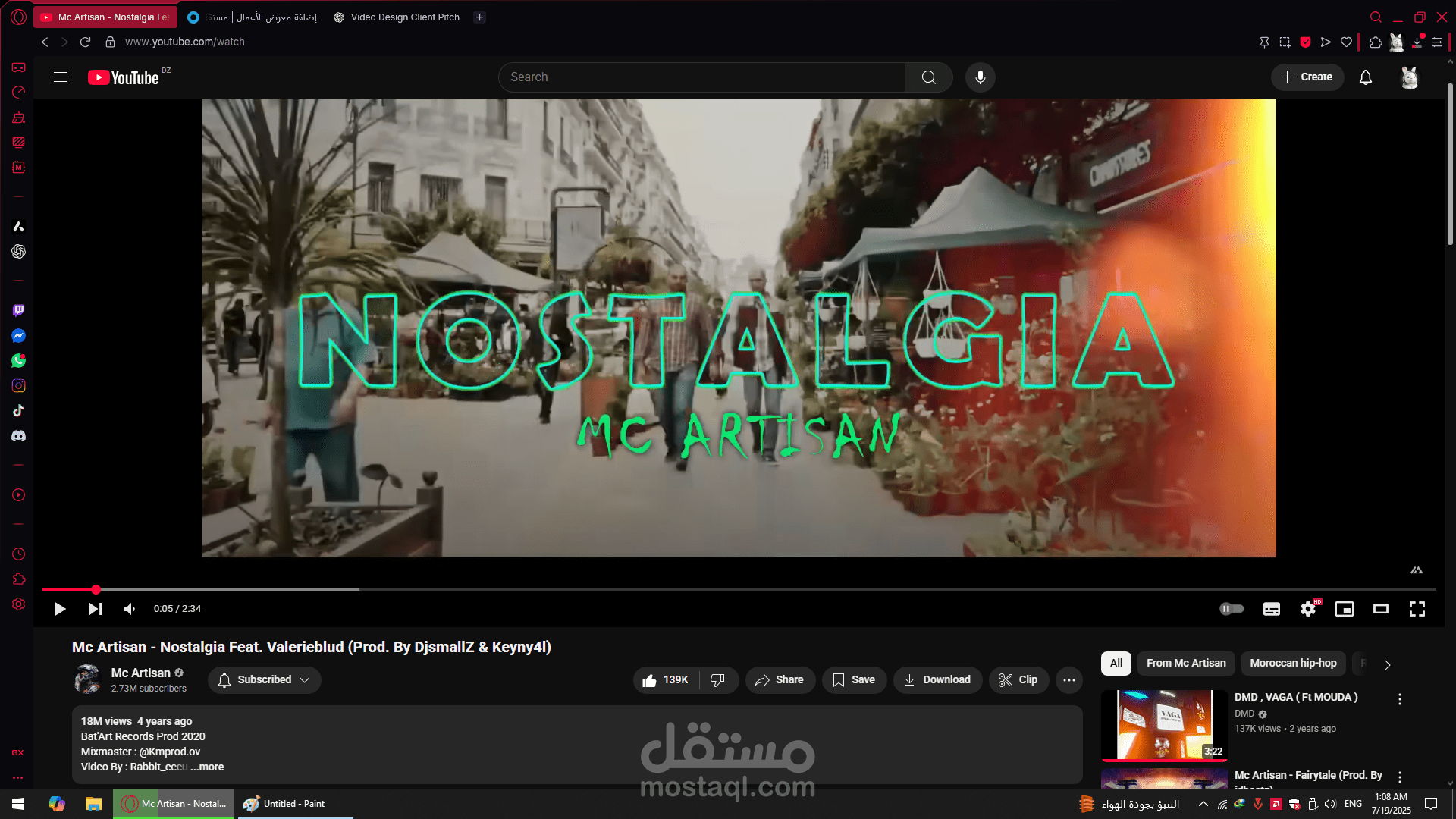Skip to the next video

(95, 609)
